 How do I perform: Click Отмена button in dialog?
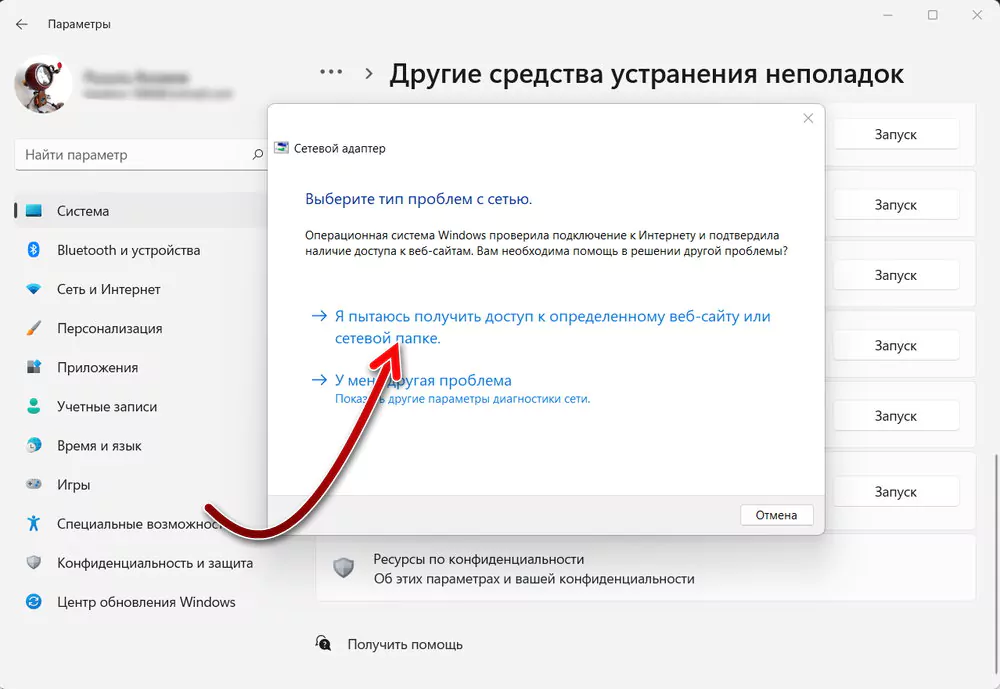click(776, 515)
